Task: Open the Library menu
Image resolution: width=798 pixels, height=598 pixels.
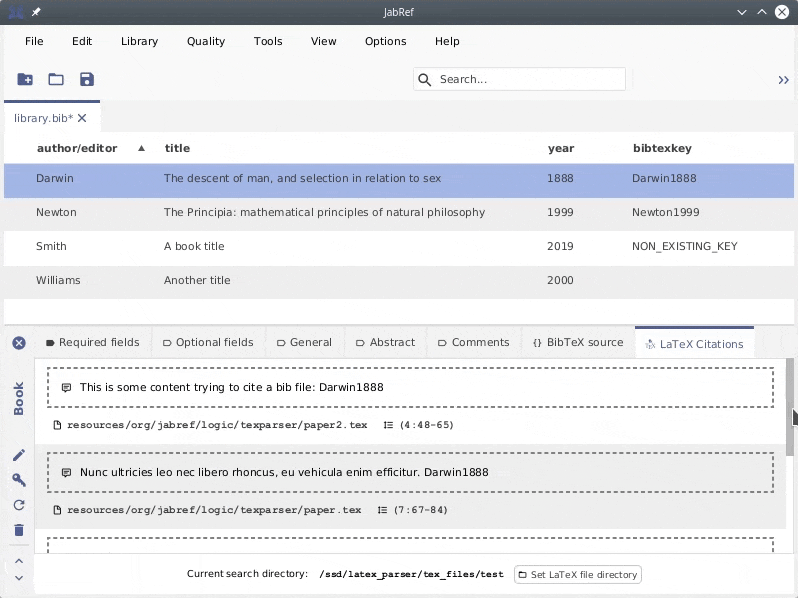Action: 139,41
